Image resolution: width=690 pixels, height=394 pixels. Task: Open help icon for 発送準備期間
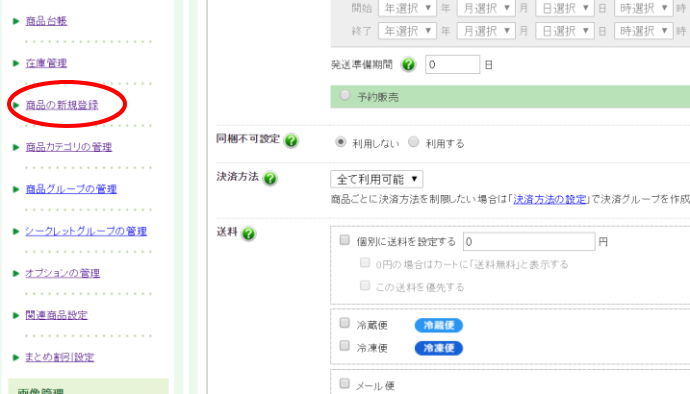click(408, 65)
